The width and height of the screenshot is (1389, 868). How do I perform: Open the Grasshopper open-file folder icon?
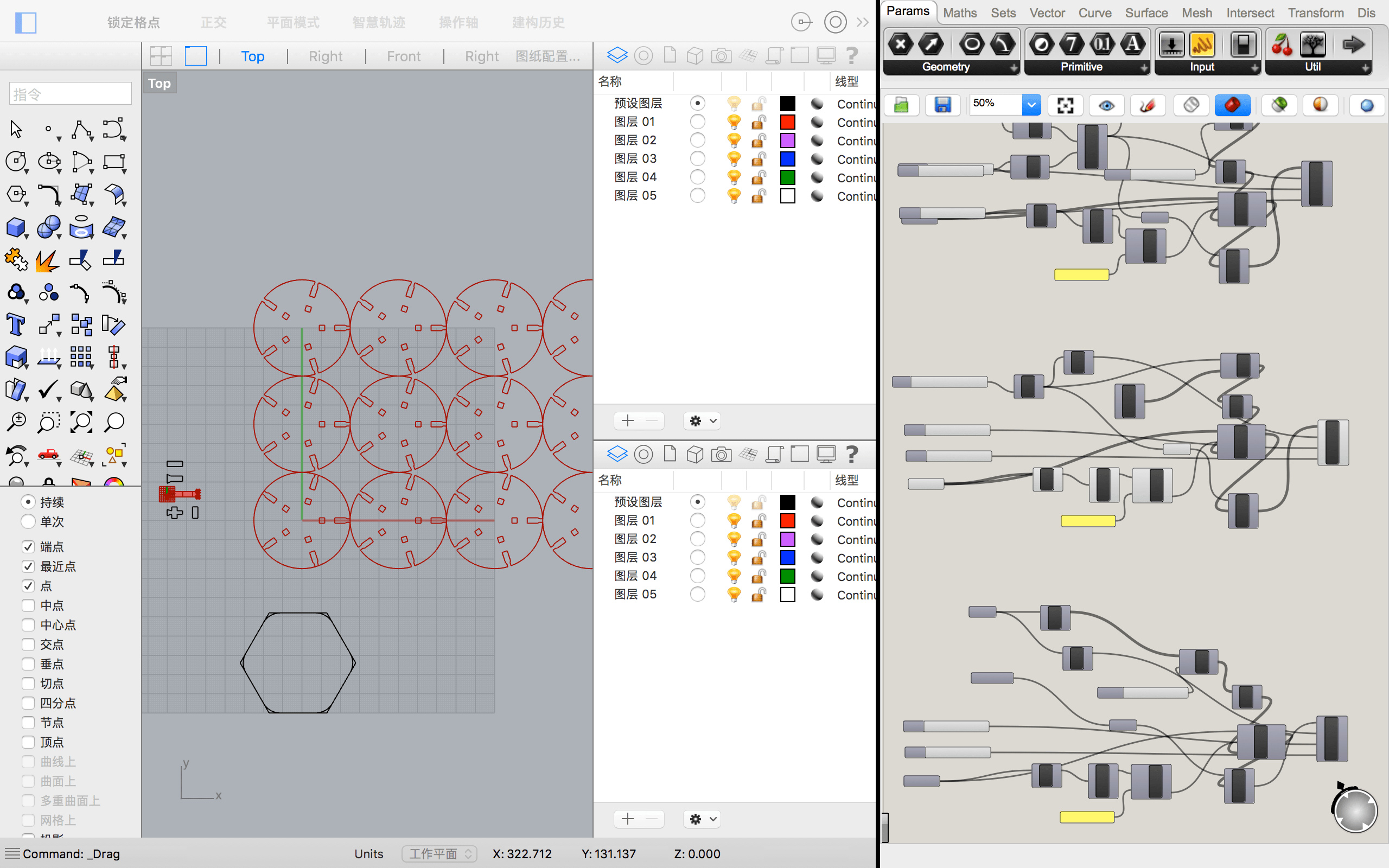(x=901, y=105)
